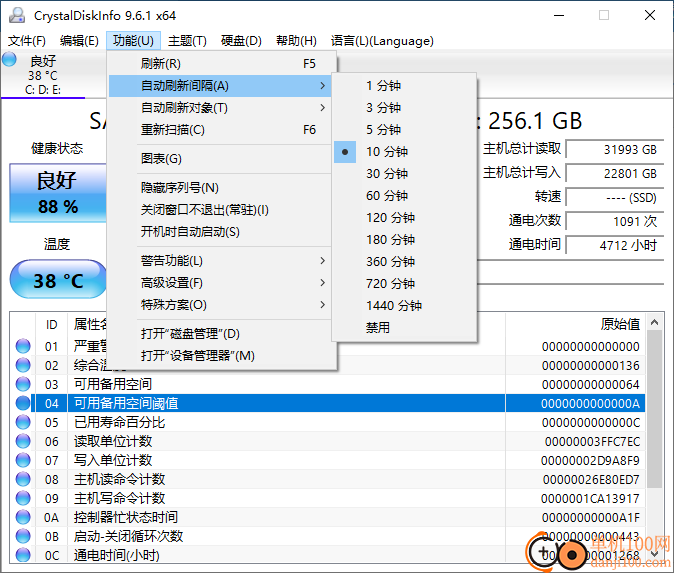Click the 1091 次 power-on count field

click(615, 221)
